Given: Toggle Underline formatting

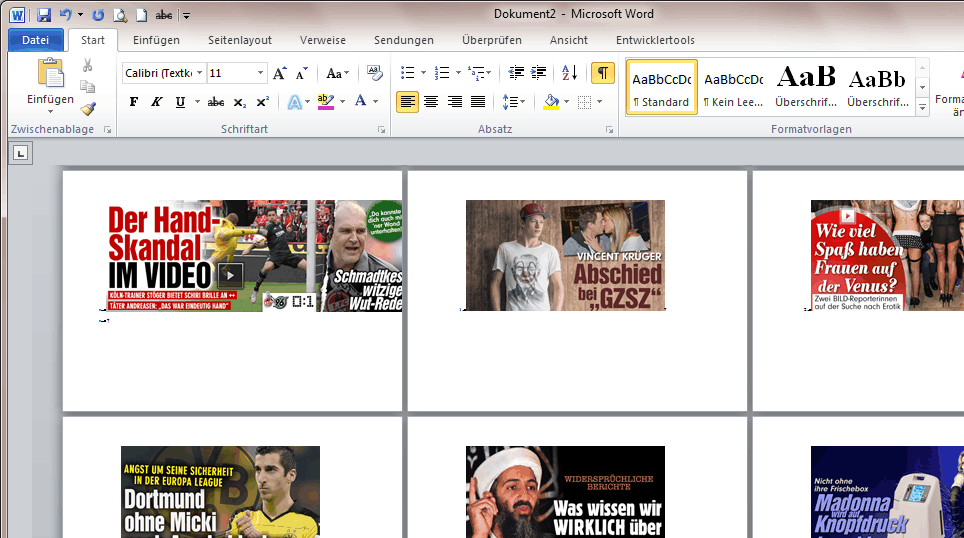Looking at the screenshot, I should coord(180,102).
